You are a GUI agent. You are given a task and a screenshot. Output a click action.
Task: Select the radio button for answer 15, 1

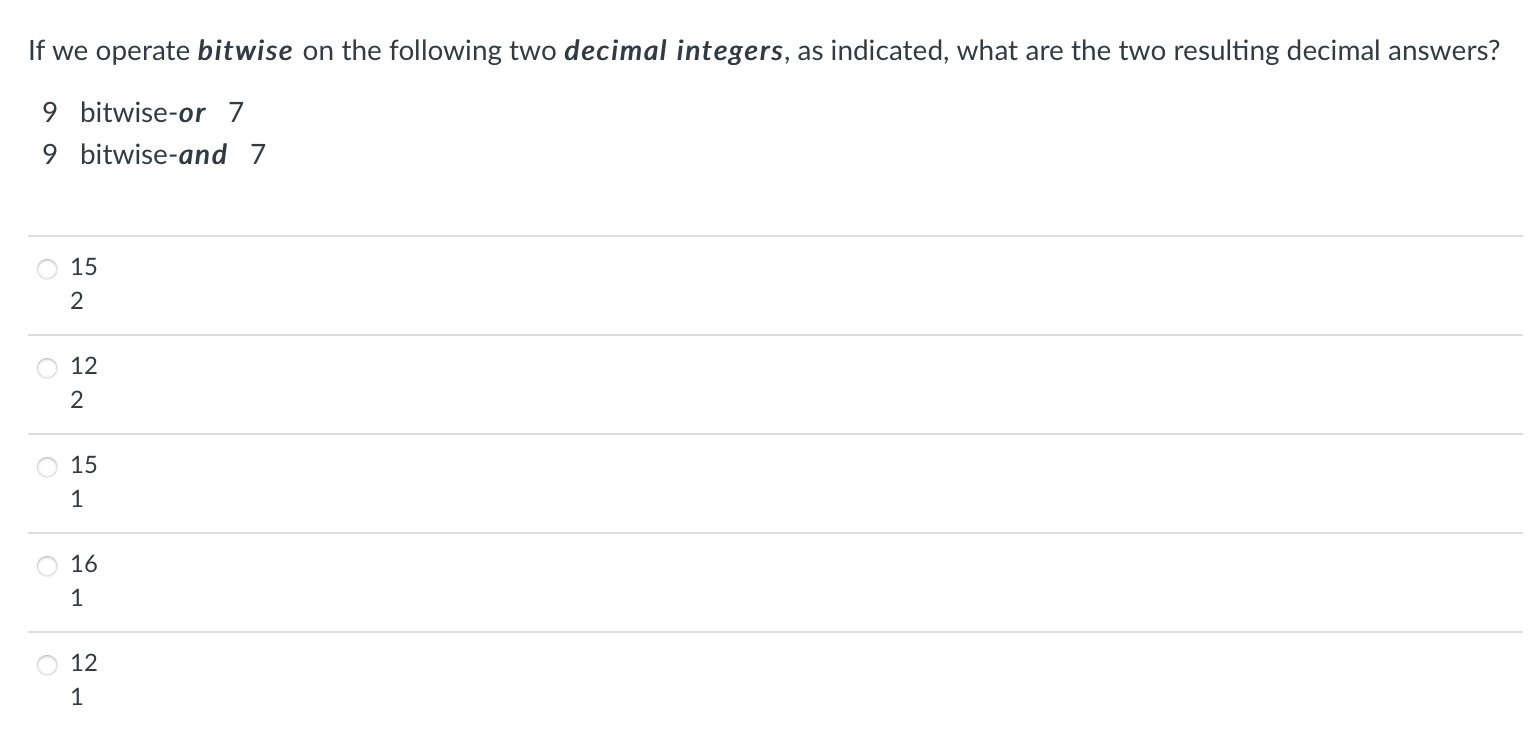click(x=46, y=466)
